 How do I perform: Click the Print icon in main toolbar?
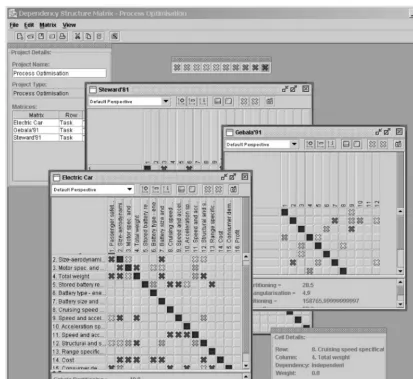pyautogui.click(x=63, y=36)
